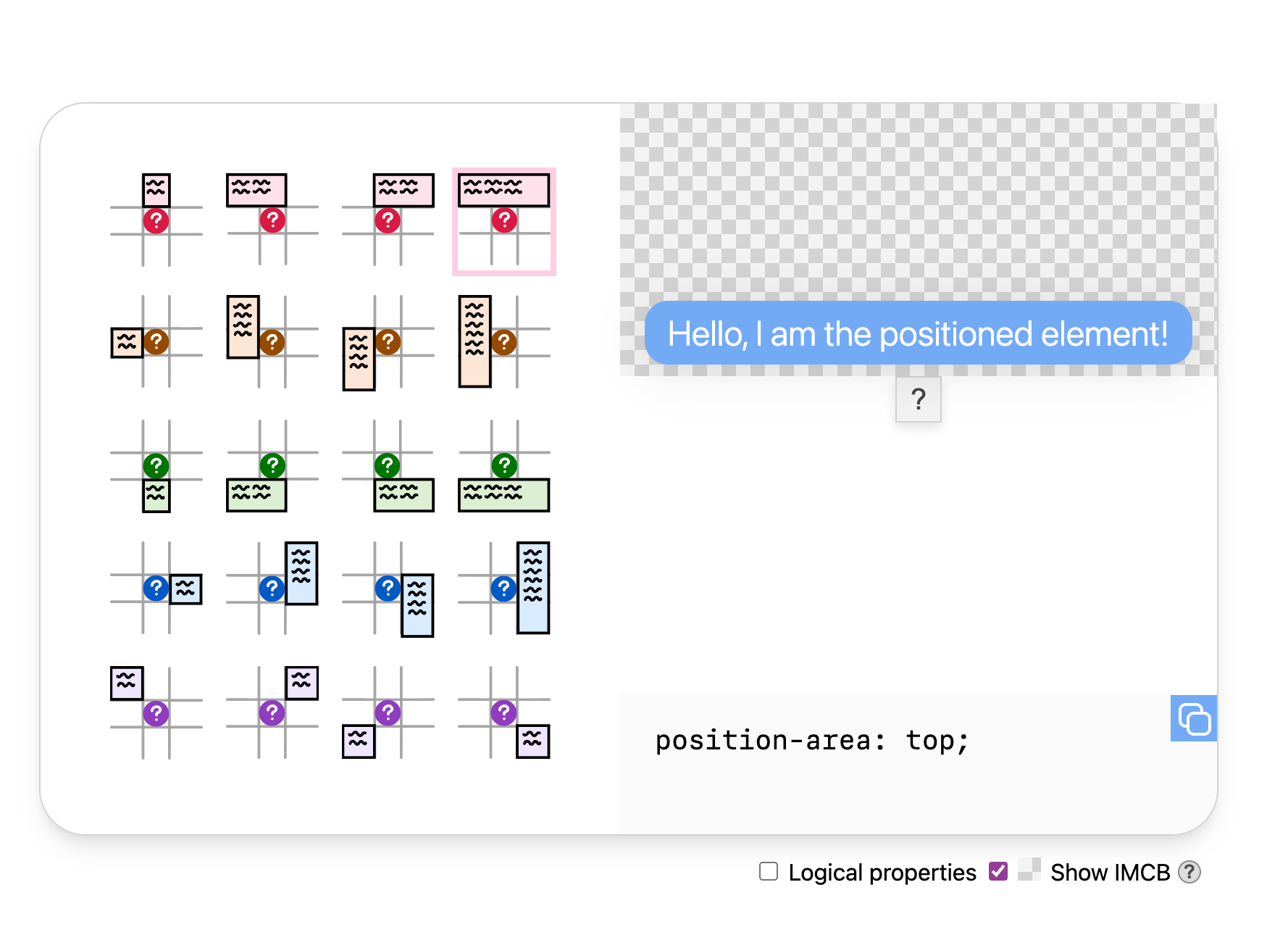1288x948 pixels.
Task: Select the orange left-center placement icon
Action: click(x=156, y=341)
